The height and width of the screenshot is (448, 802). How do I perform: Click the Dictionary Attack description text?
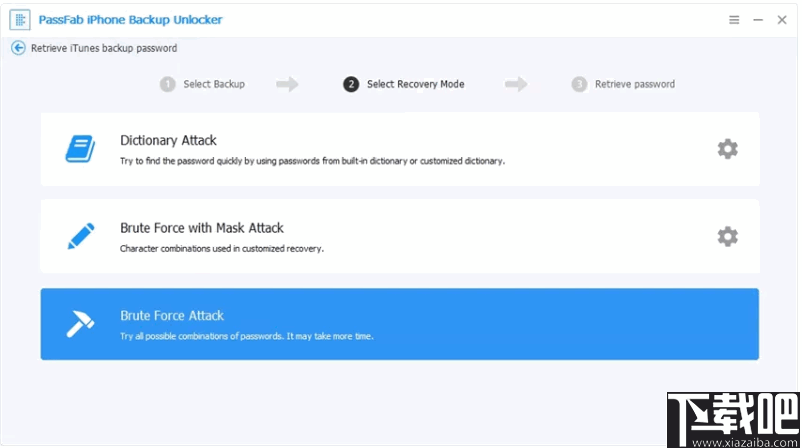313,161
